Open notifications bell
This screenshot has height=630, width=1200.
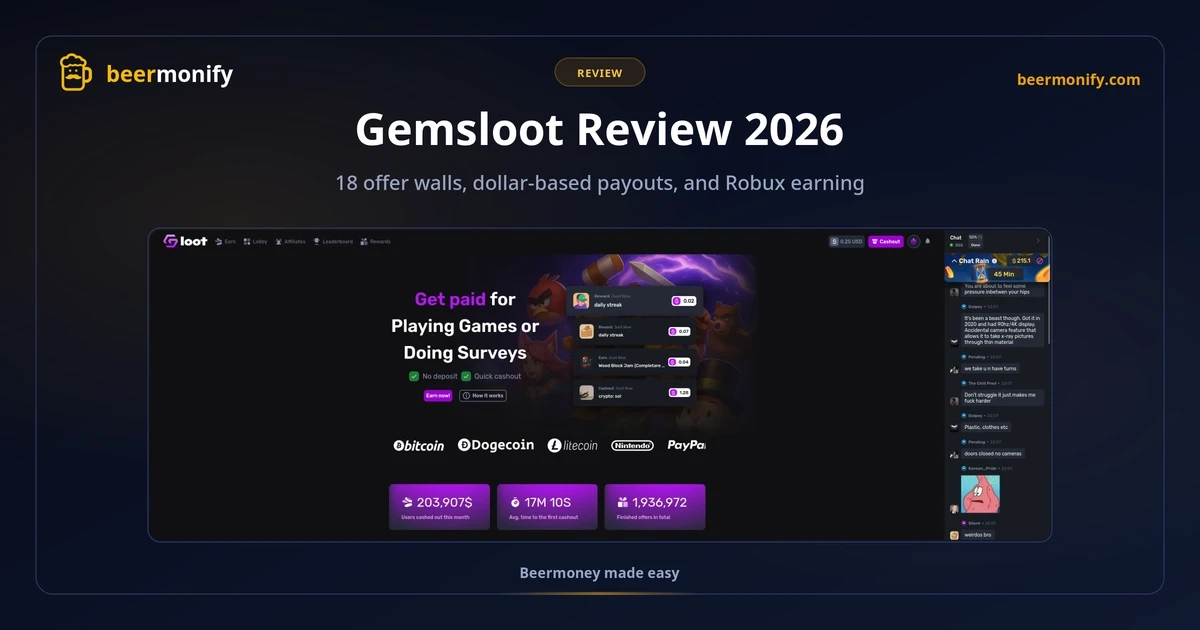click(x=928, y=241)
